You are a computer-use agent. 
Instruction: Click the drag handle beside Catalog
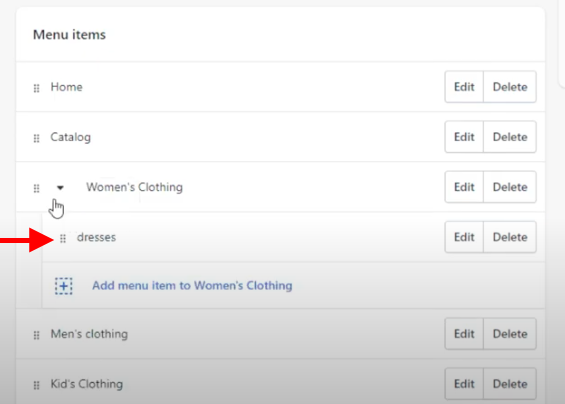point(36,138)
